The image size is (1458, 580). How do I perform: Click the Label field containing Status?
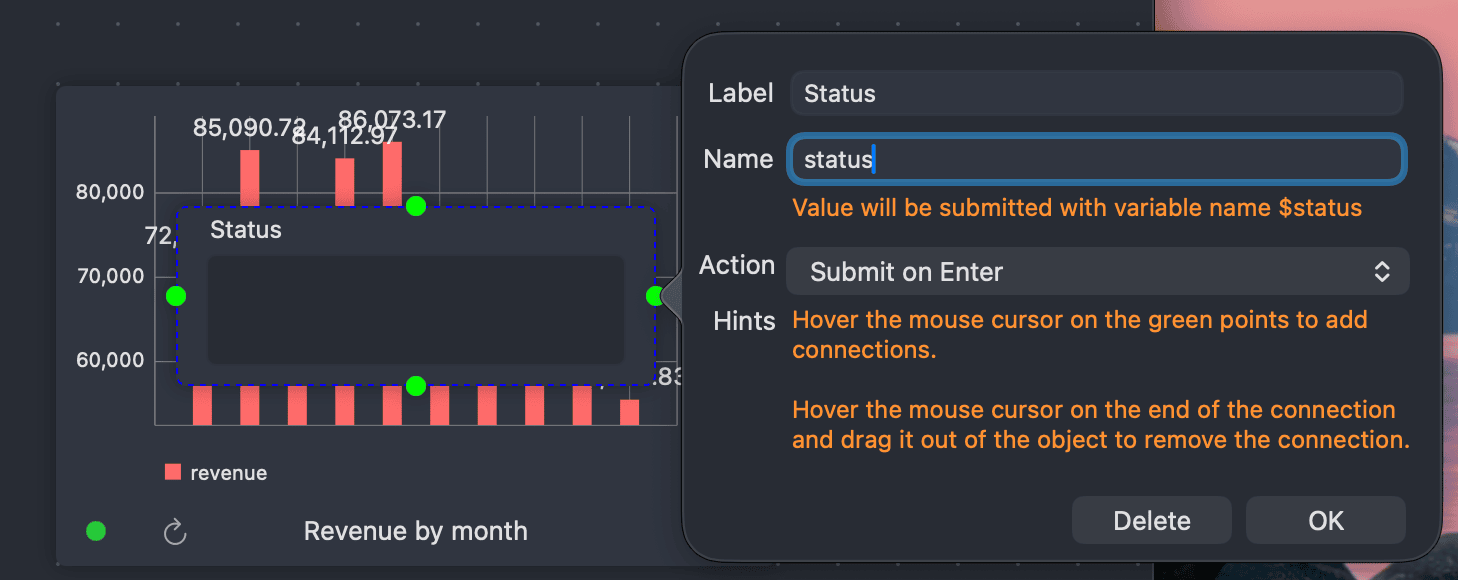[x=1097, y=94]
